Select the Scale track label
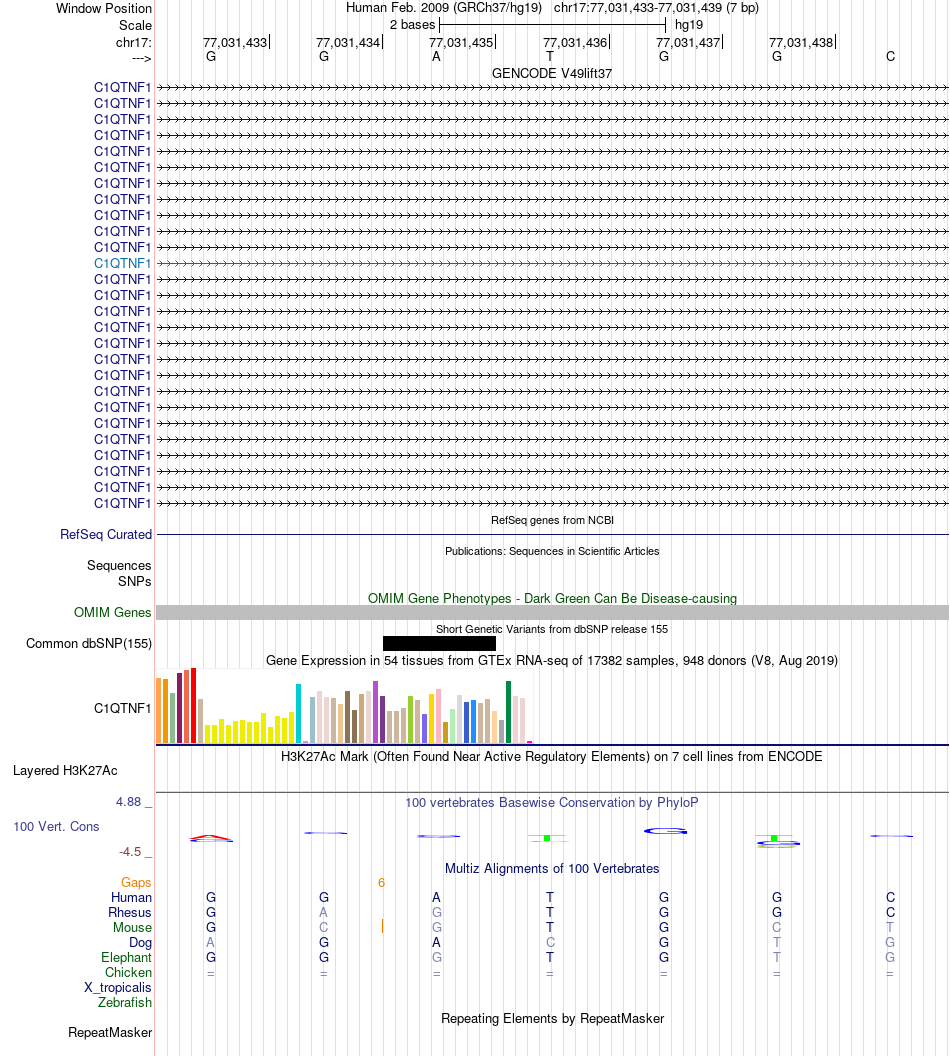Screen dimensions: 950x1056 click(x=135, y=26)
